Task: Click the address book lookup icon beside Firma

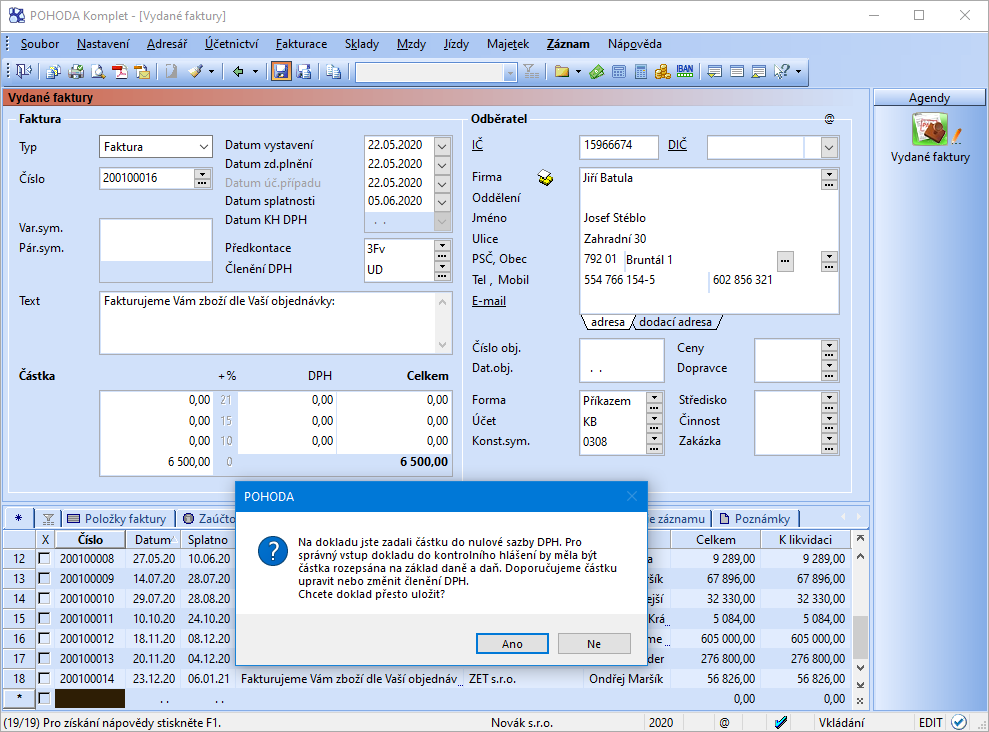Action: pyautogui.click(x=546, y=178)
